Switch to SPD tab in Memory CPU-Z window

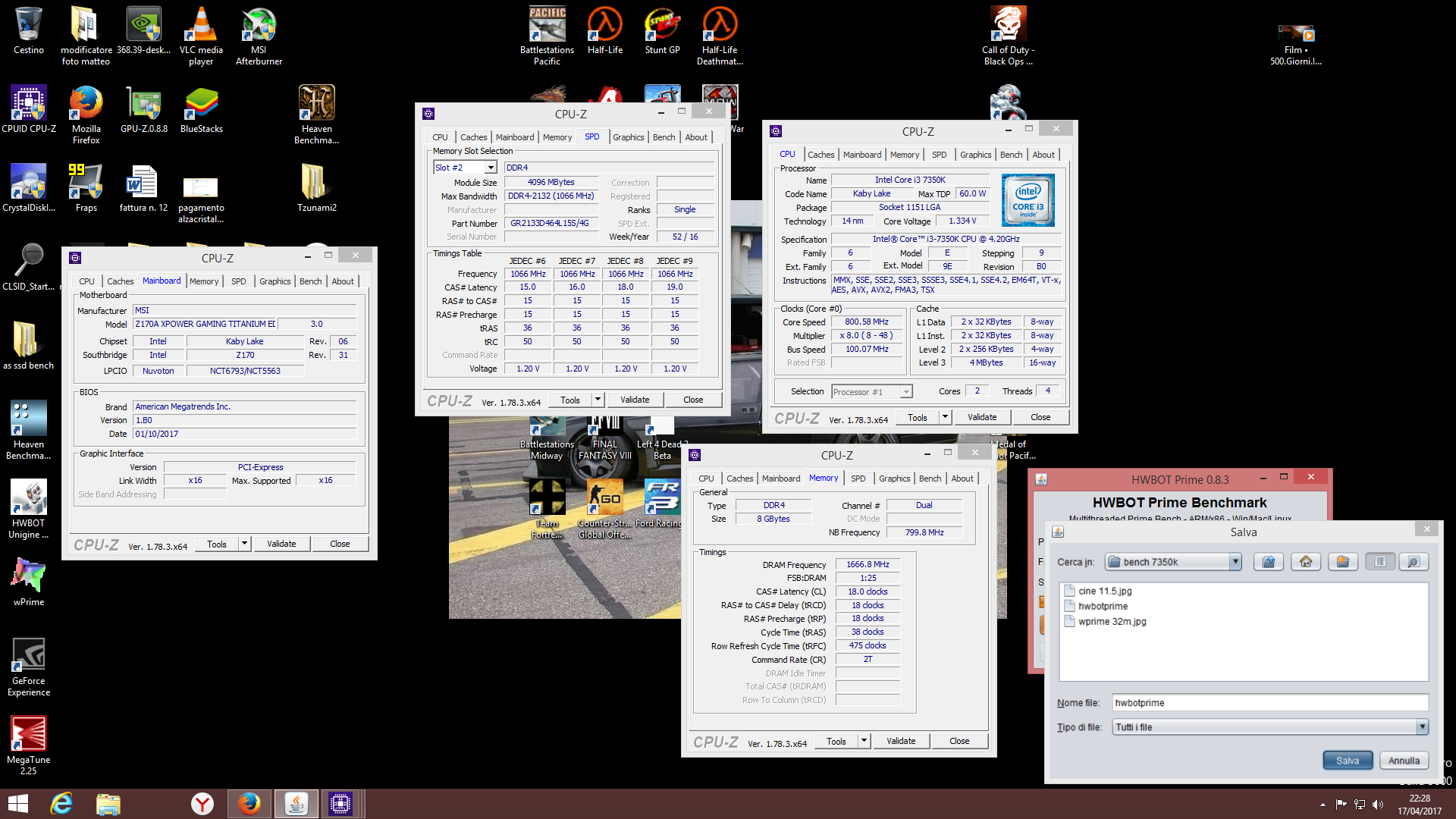click(x=858, y=479)
